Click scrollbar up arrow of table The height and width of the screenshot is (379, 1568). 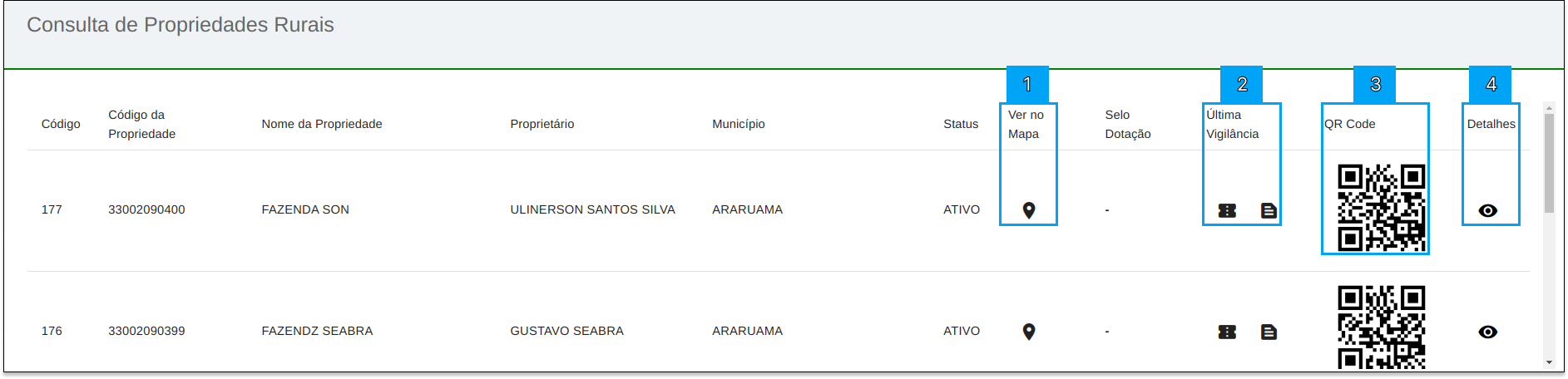1549,107
